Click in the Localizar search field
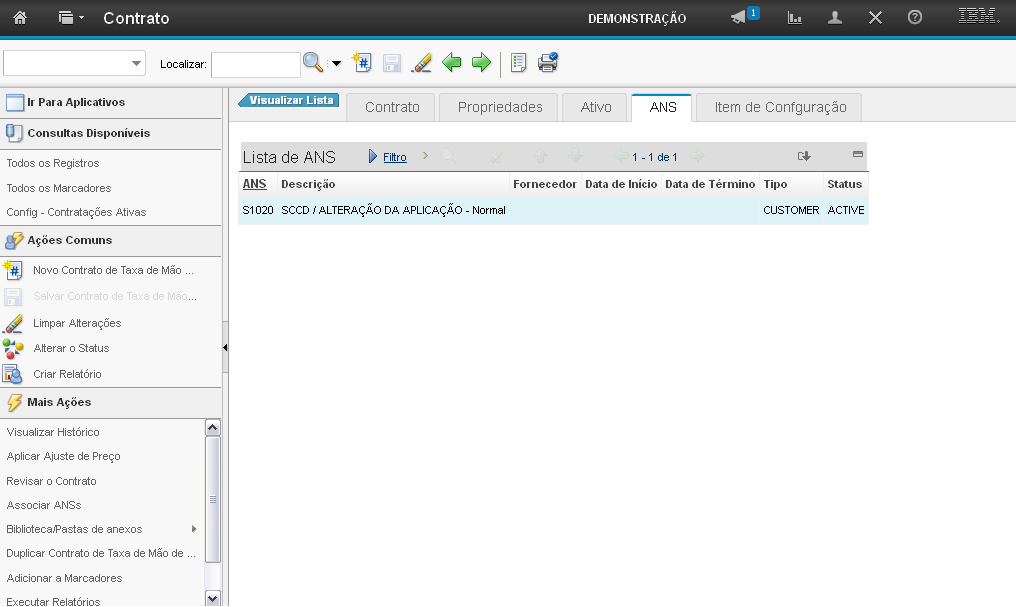Viewport: 1016px width, 607px height. point(255,64)
